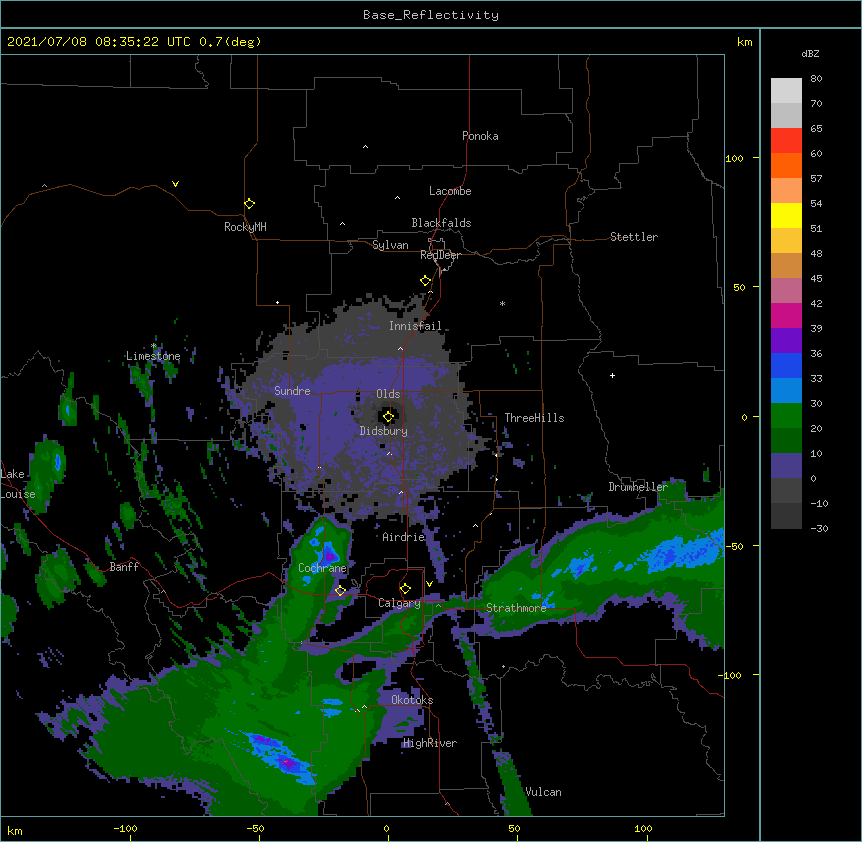Click the yellow V marker east of Calgary
Viewport: 862px width, 842px height.
429,584
